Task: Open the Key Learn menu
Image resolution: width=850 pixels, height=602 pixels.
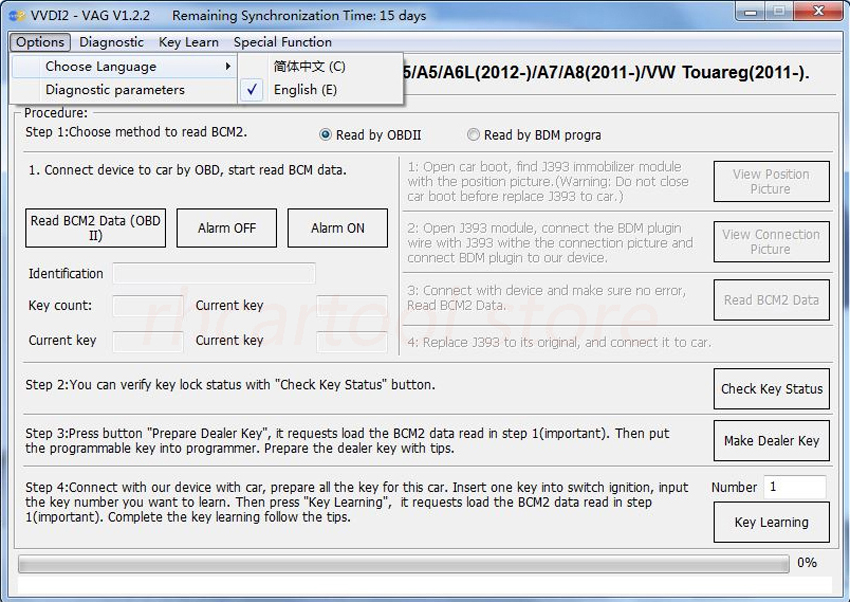Action: 189,42
